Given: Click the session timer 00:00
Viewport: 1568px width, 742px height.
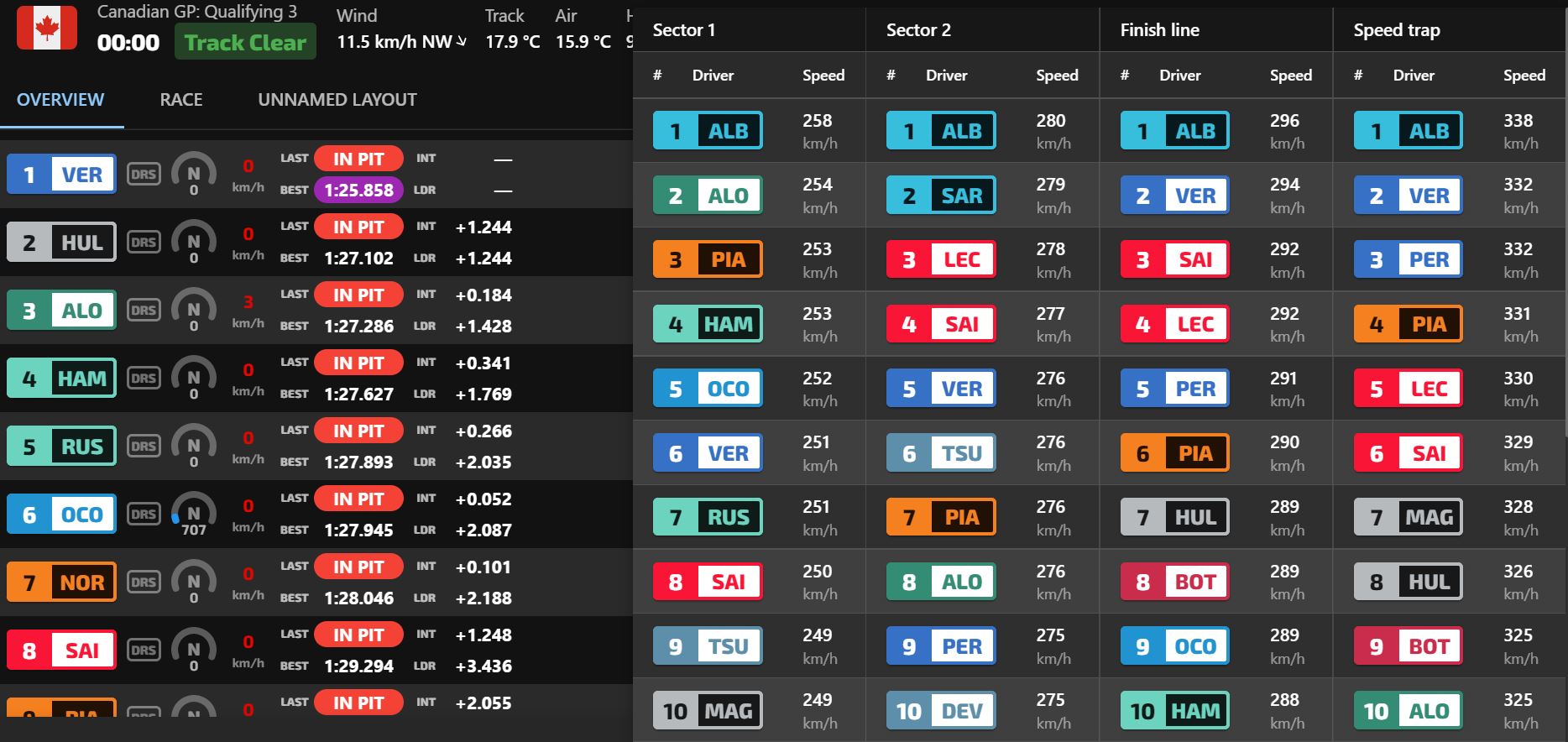Looking at the screenshot, I should point(128,43).
